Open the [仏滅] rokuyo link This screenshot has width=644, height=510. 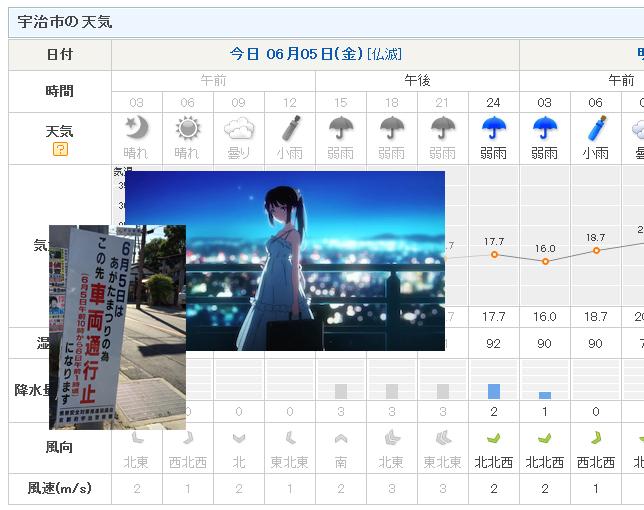click(384, 54)
